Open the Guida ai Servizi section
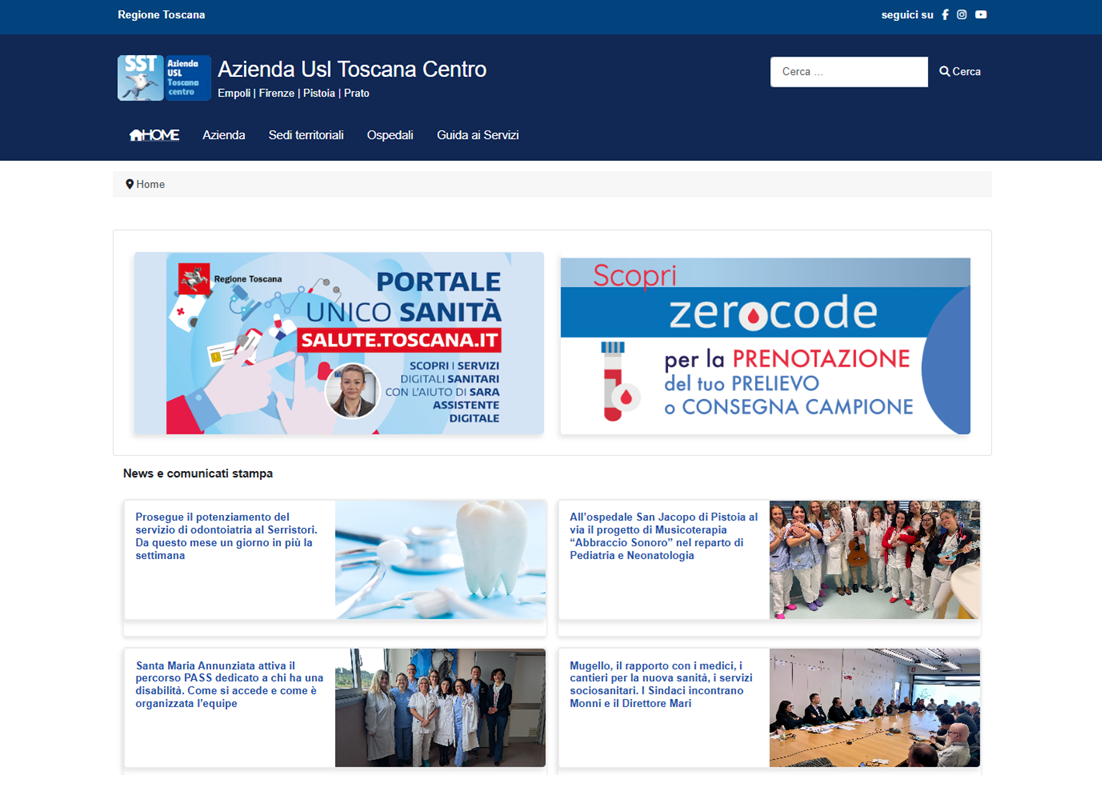The height and width of the screenshot is (802, 1102). (x=478, y=134)
